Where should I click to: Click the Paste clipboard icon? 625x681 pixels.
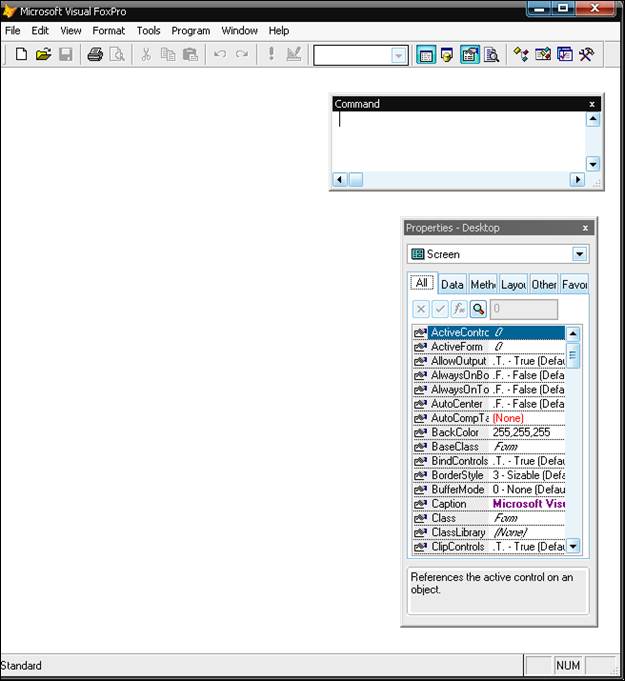(190, 54)
